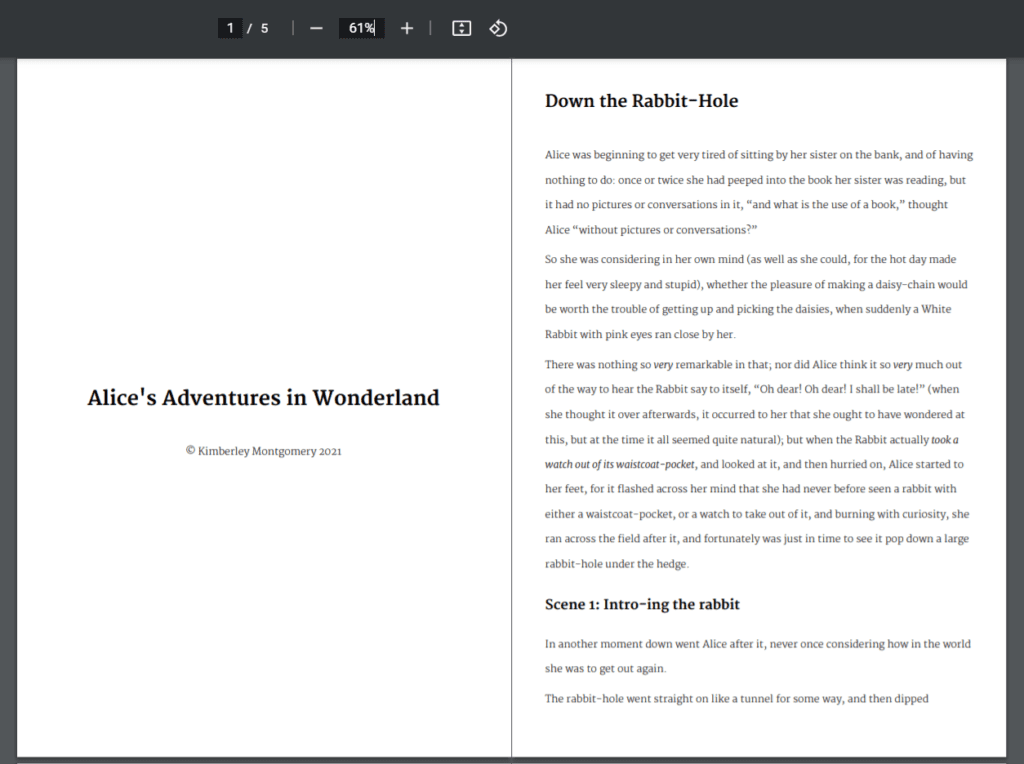Click the line 'she was to get out again.'
Image resolution: width=1024 pixels, height=764 pixels.
[605, 669]
